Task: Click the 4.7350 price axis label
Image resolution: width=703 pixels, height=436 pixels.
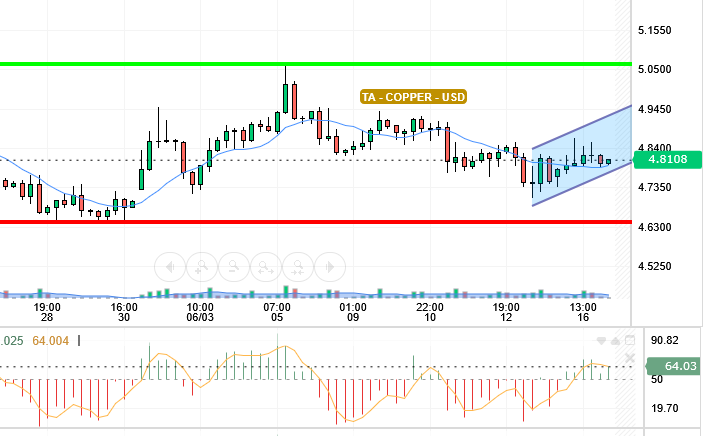Action: (x=655, y=187)
